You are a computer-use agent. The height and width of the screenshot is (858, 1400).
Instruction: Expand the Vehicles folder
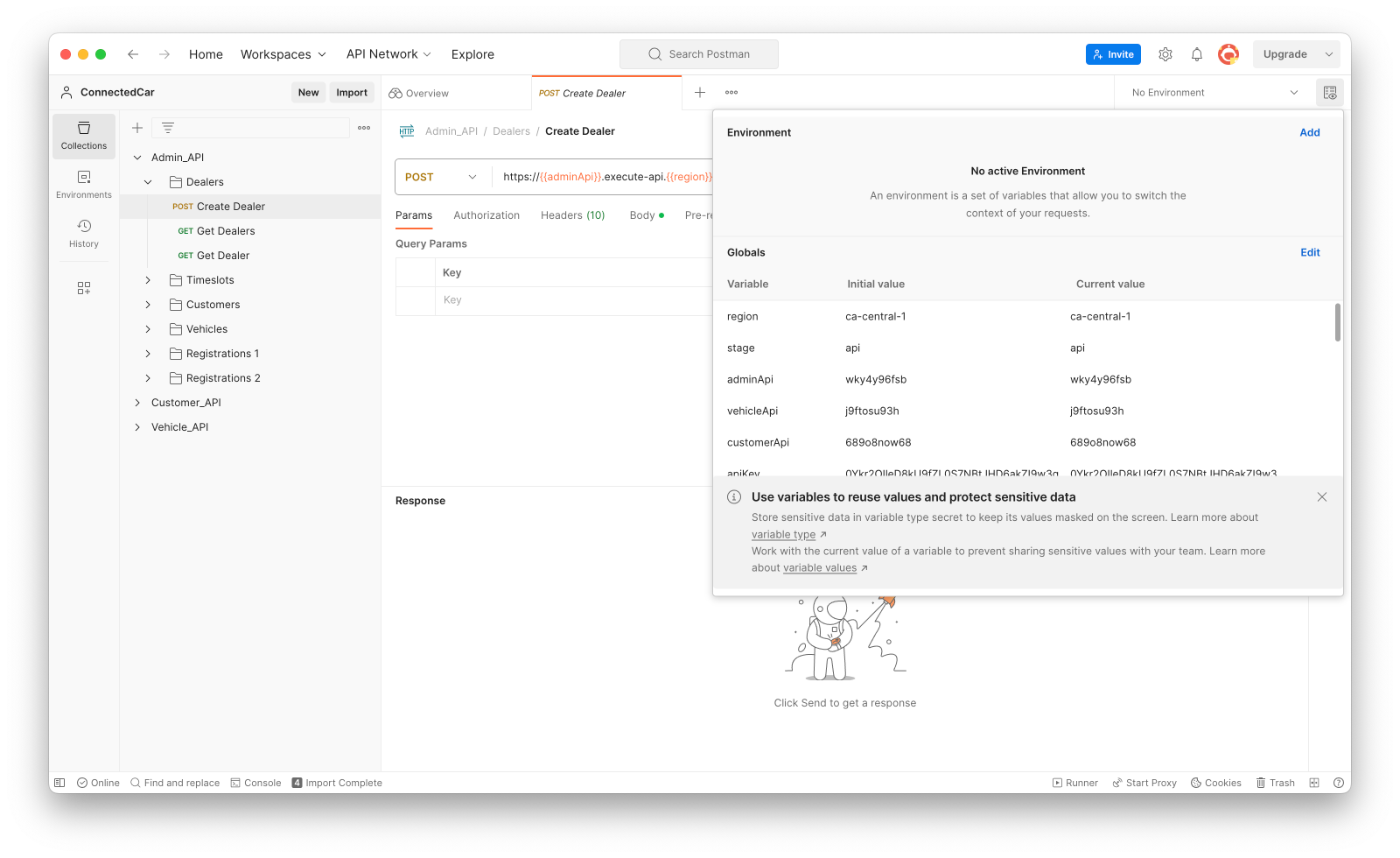coord(148,329)
